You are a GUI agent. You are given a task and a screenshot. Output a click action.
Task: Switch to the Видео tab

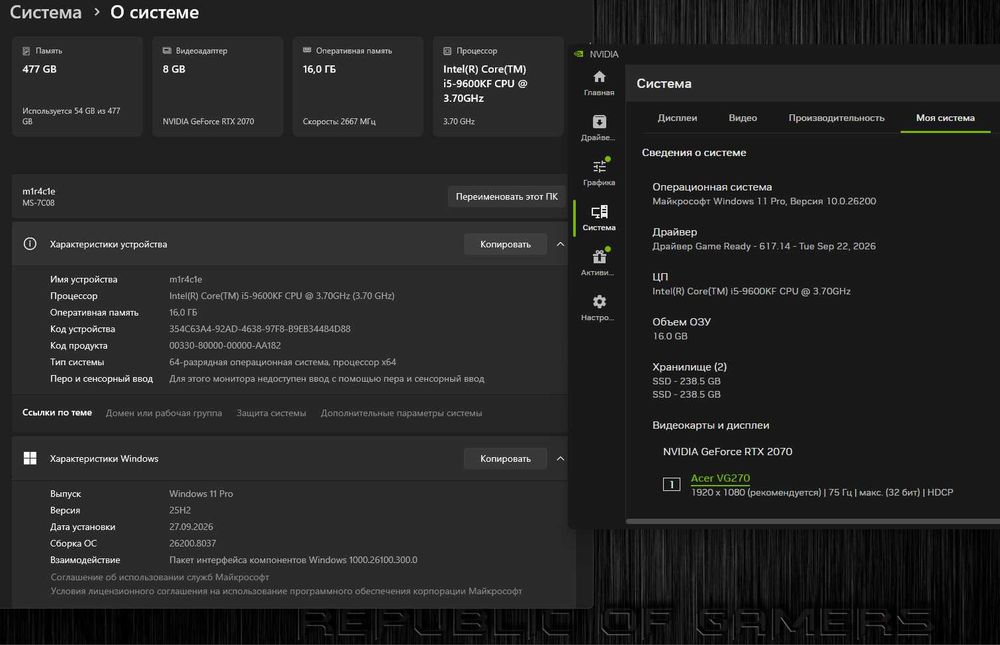pyautogui.click(x=742, y=118)
